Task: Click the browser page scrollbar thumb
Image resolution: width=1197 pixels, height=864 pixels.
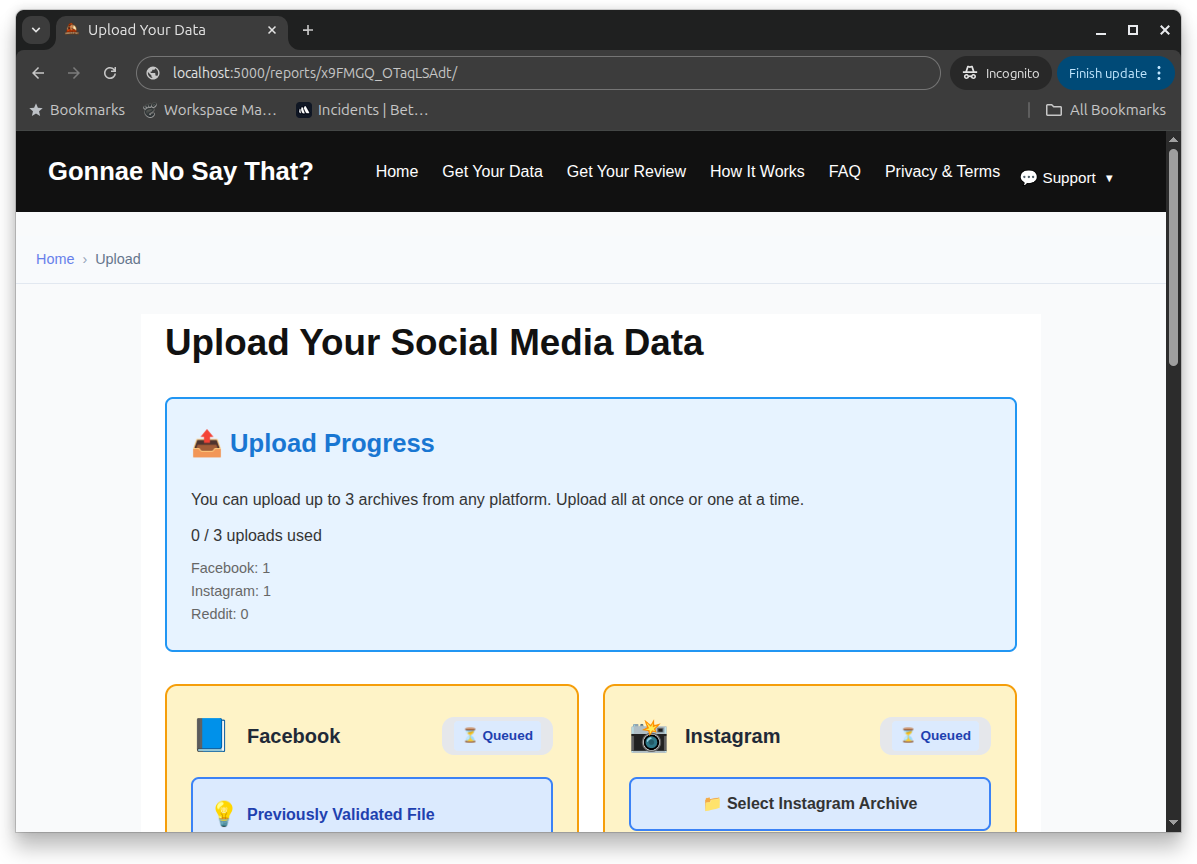Action: point(1173,257)
